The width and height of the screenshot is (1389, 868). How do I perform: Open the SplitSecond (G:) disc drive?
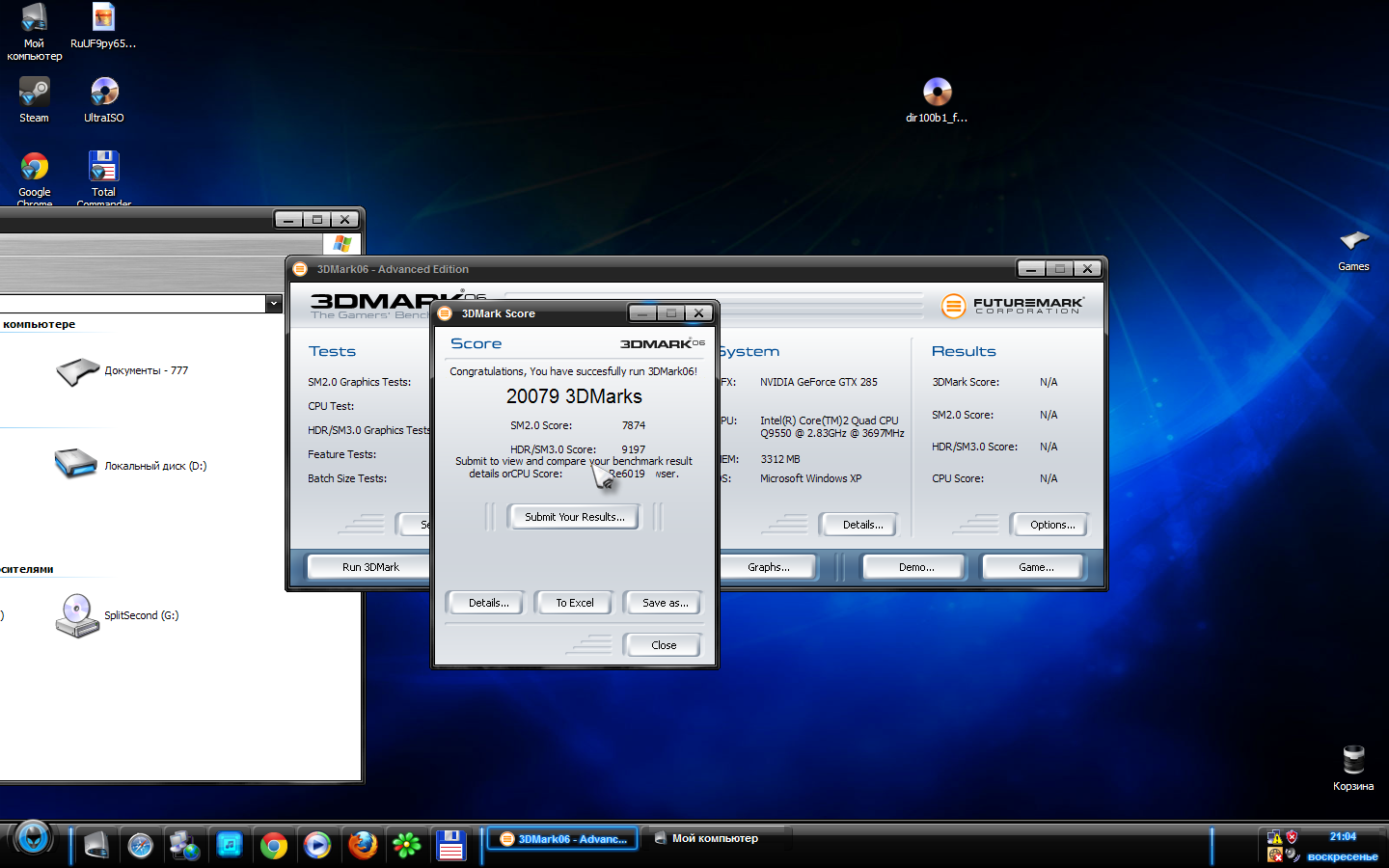click(x=117, y=615)
